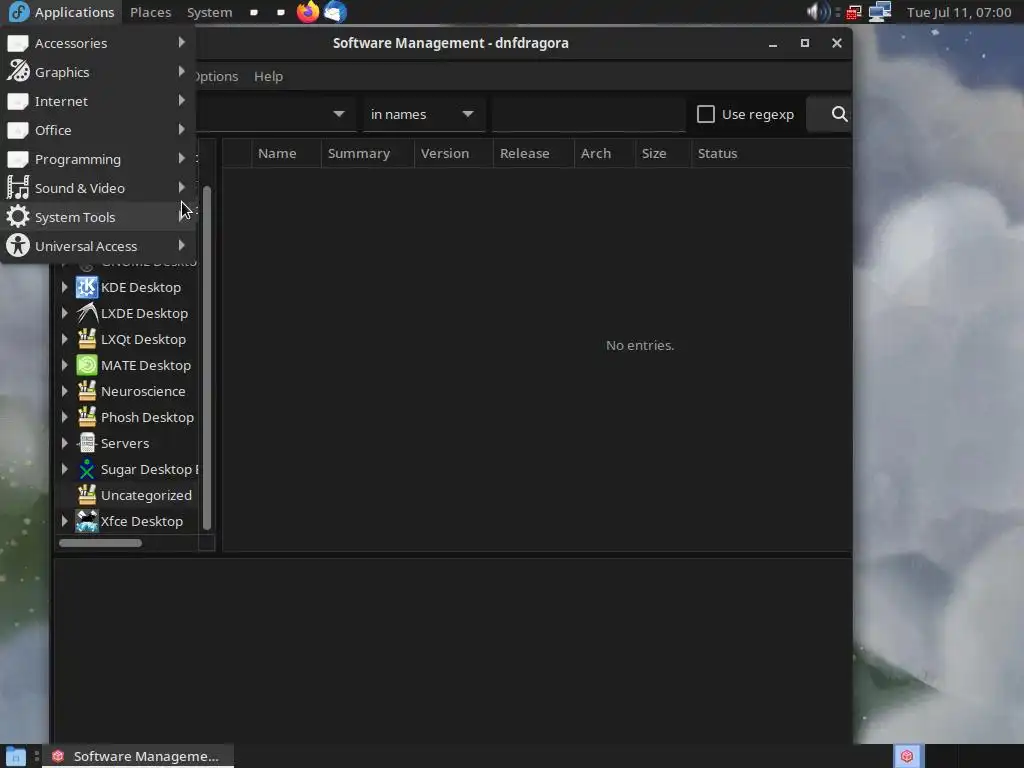Image resolution: width=1024 pixels, height=768 pixels.
Task: Sort packages by Size column
Action: [x=664, y=153]
